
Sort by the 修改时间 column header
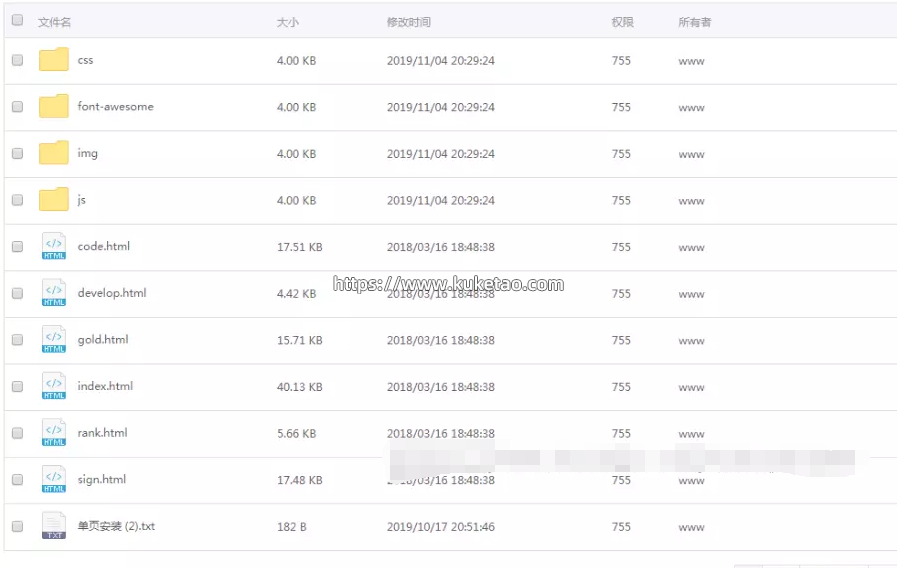click(409, 22)
